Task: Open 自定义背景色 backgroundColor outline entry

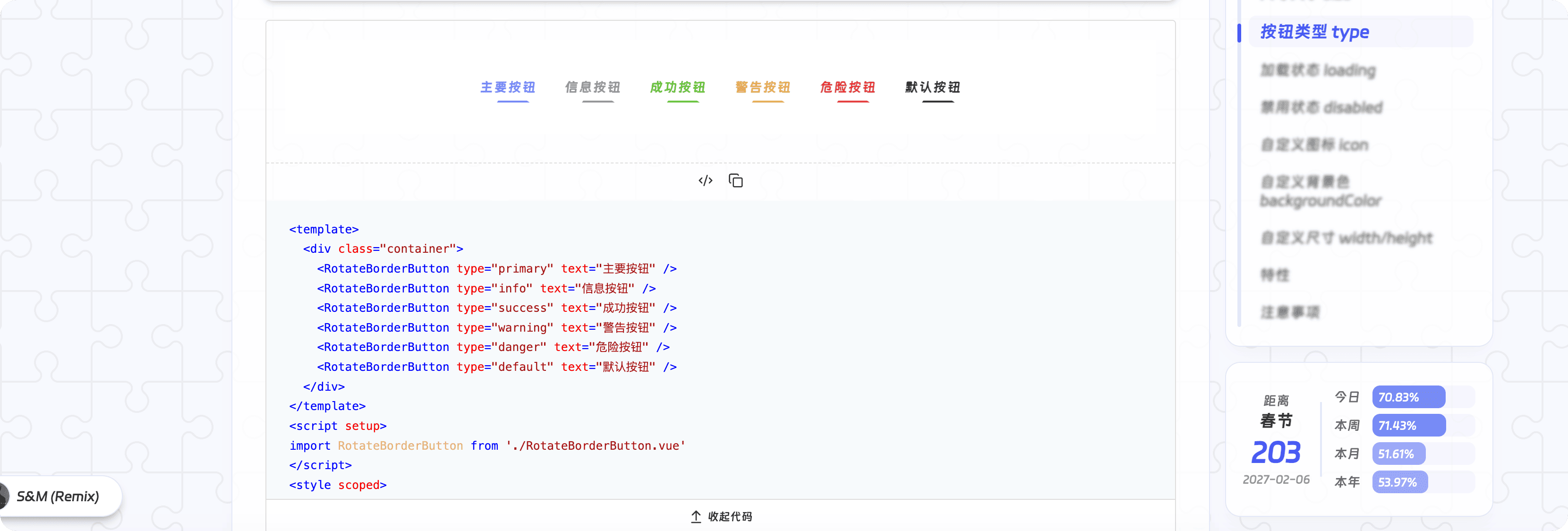Action: (x=1320, y=190)
